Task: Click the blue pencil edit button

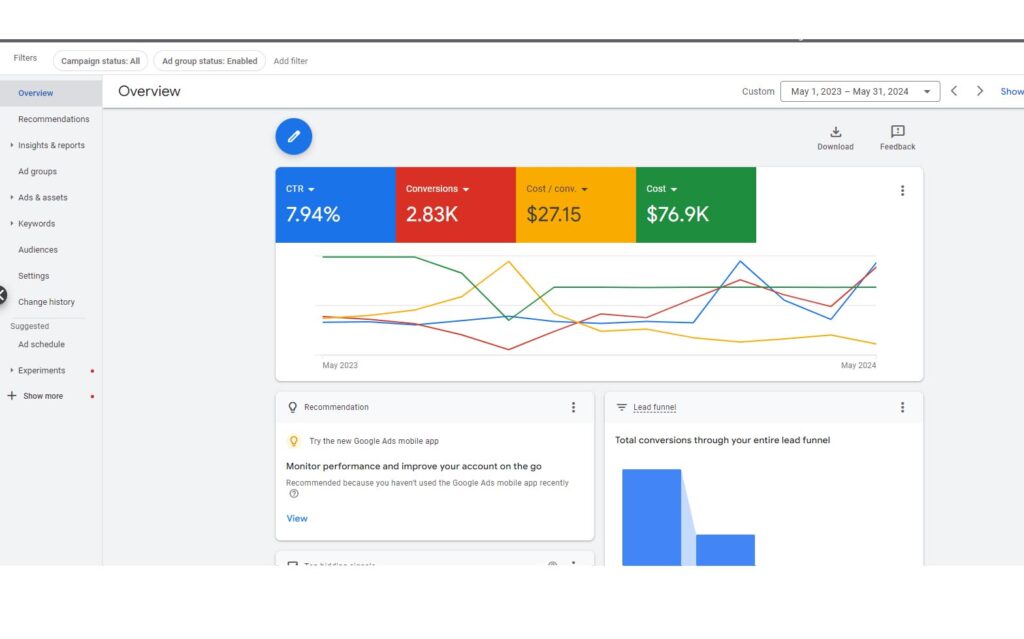Action: (294, 137)
